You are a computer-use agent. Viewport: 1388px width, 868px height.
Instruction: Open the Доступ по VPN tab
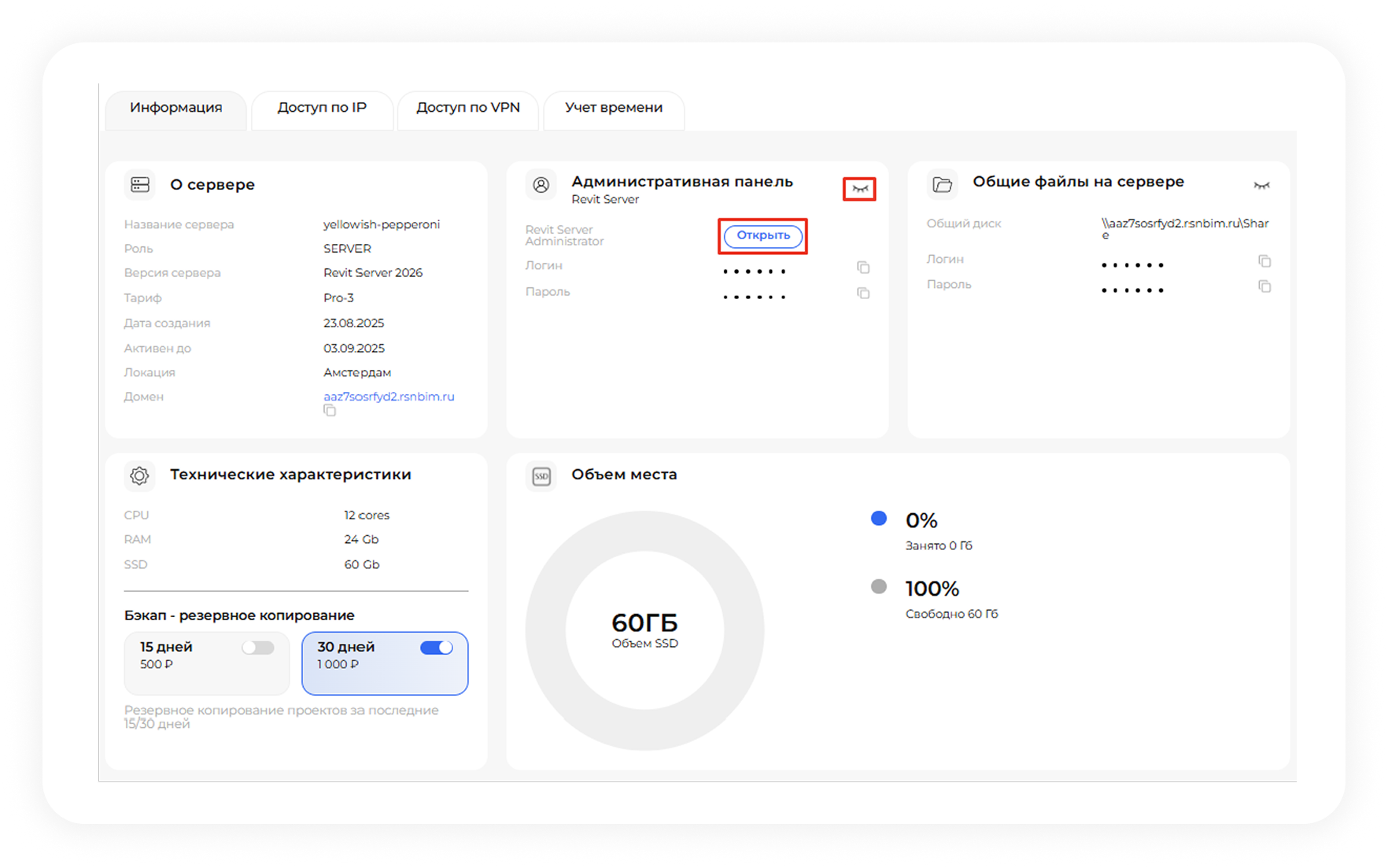point(467,108)
